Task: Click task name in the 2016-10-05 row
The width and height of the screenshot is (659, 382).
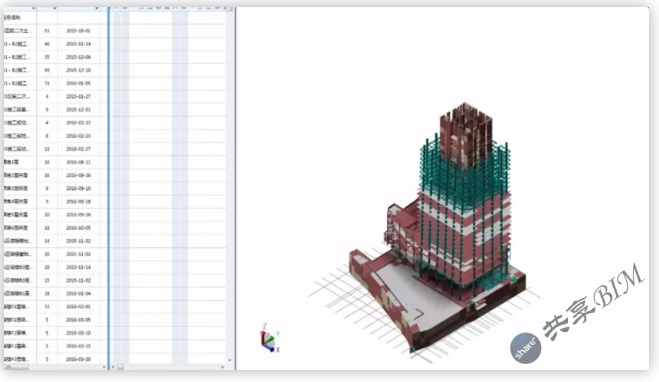Action: pyautogui.click(x=16, y=228)
